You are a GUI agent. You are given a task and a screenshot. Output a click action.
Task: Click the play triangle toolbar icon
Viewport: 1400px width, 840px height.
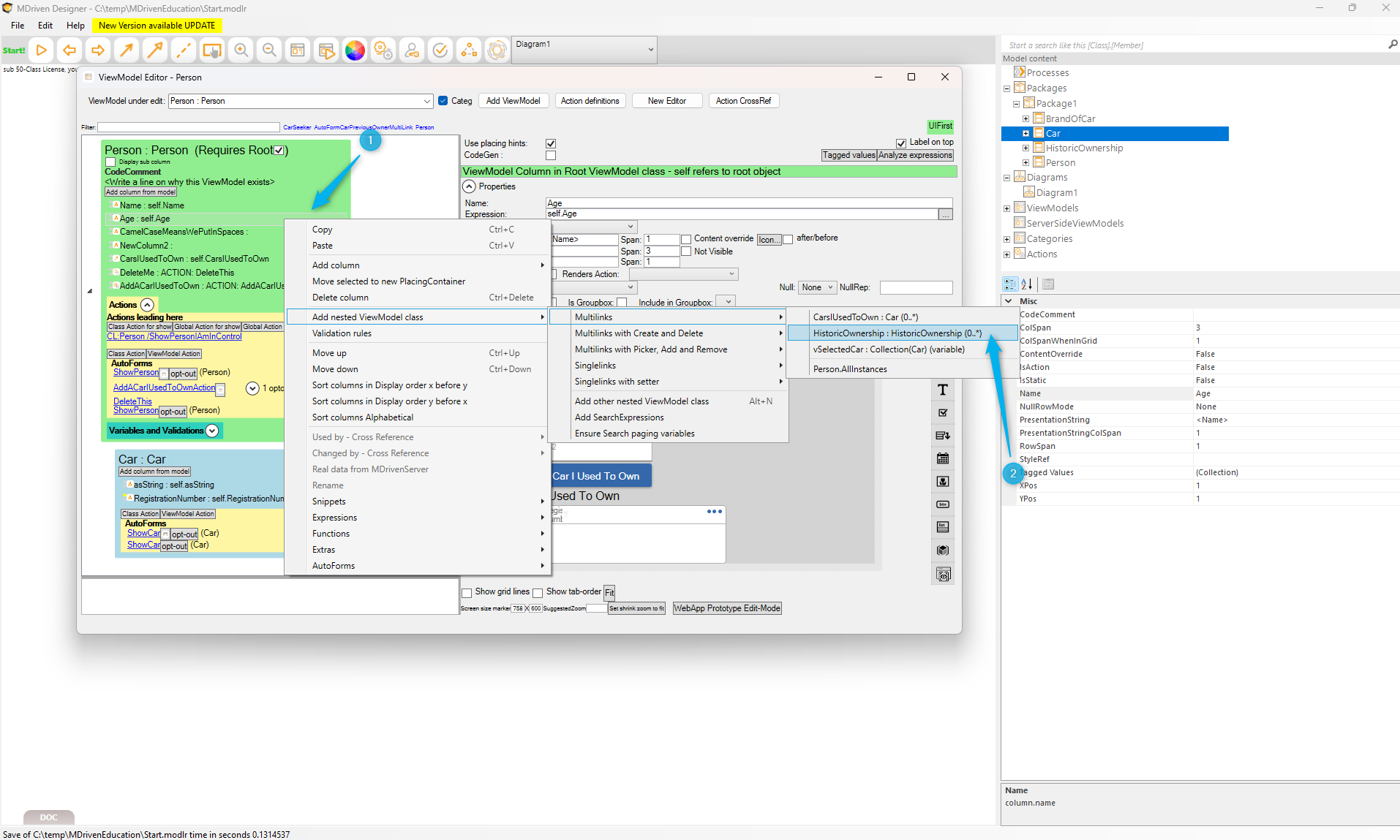click(42, 50)
